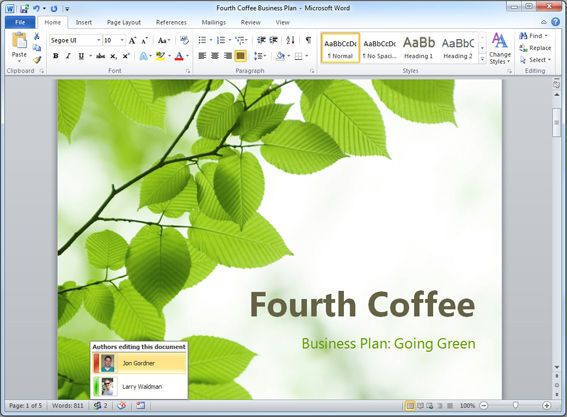The width and height of the screenshot is (567, 417).
Task: Click the Clear Formatting eraser icon
Action: point(184,40)
